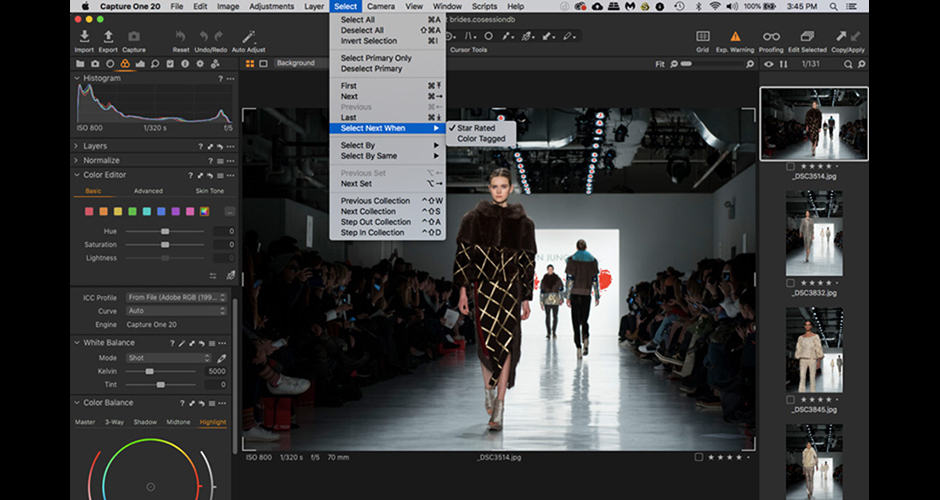Select the _DSC3832.jpg thumbnail
Image resolution: width=940 pixels, height=500 pixels.
(x=814, y=233)
